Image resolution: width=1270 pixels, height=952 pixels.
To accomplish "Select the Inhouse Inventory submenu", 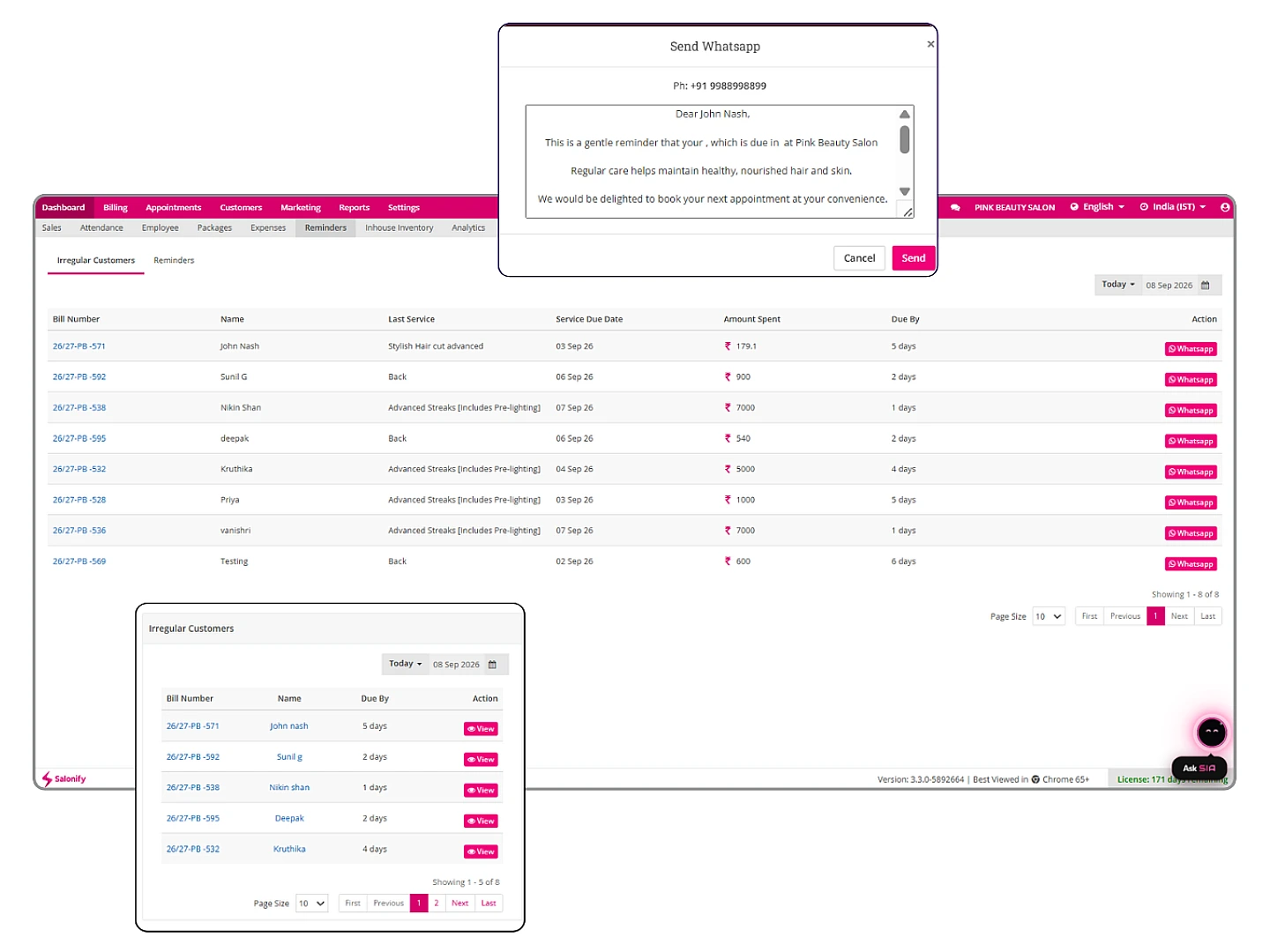I will tap(400, 227).
